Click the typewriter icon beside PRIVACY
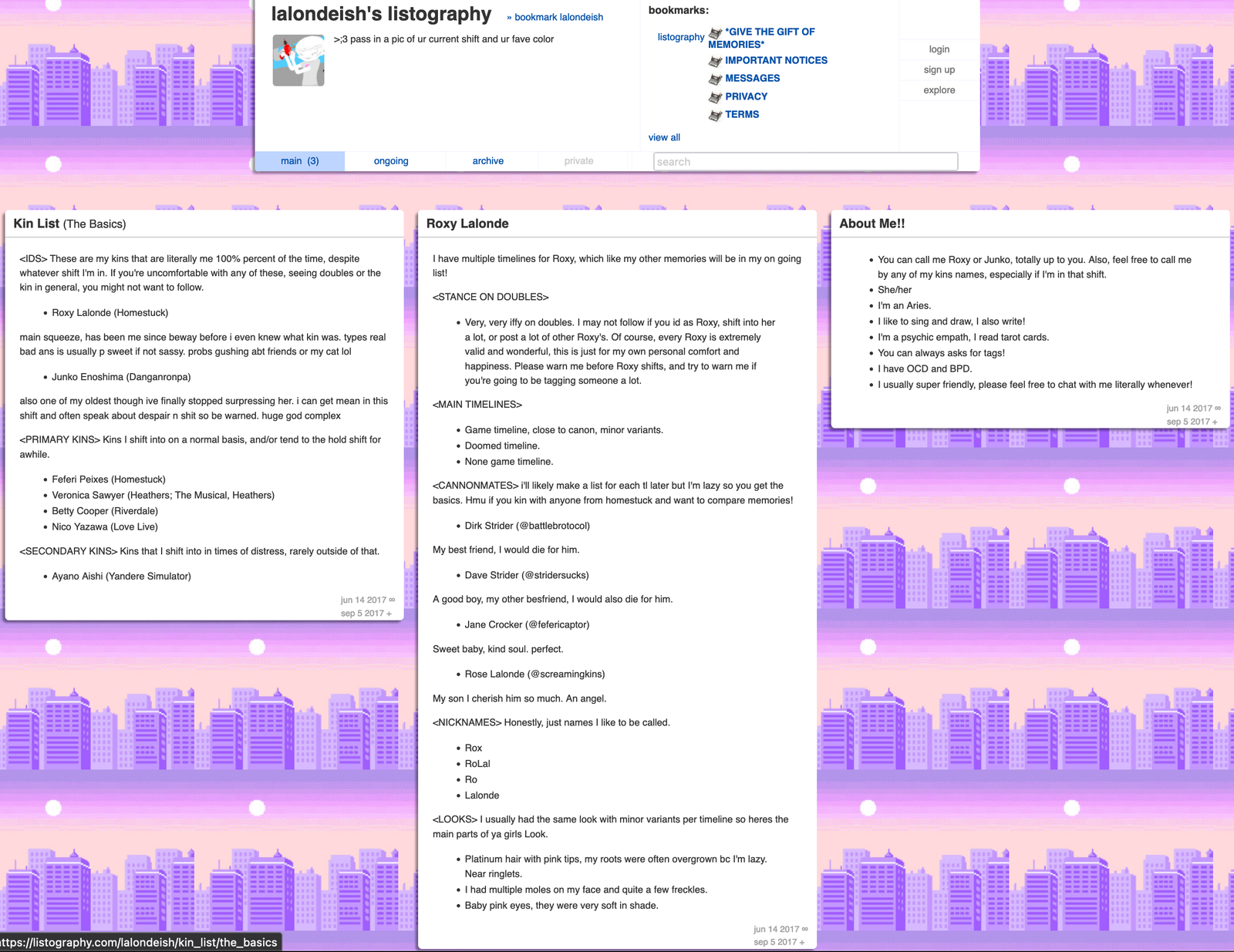This screenshot has height=952, width=1234. (x=716, y=97)
